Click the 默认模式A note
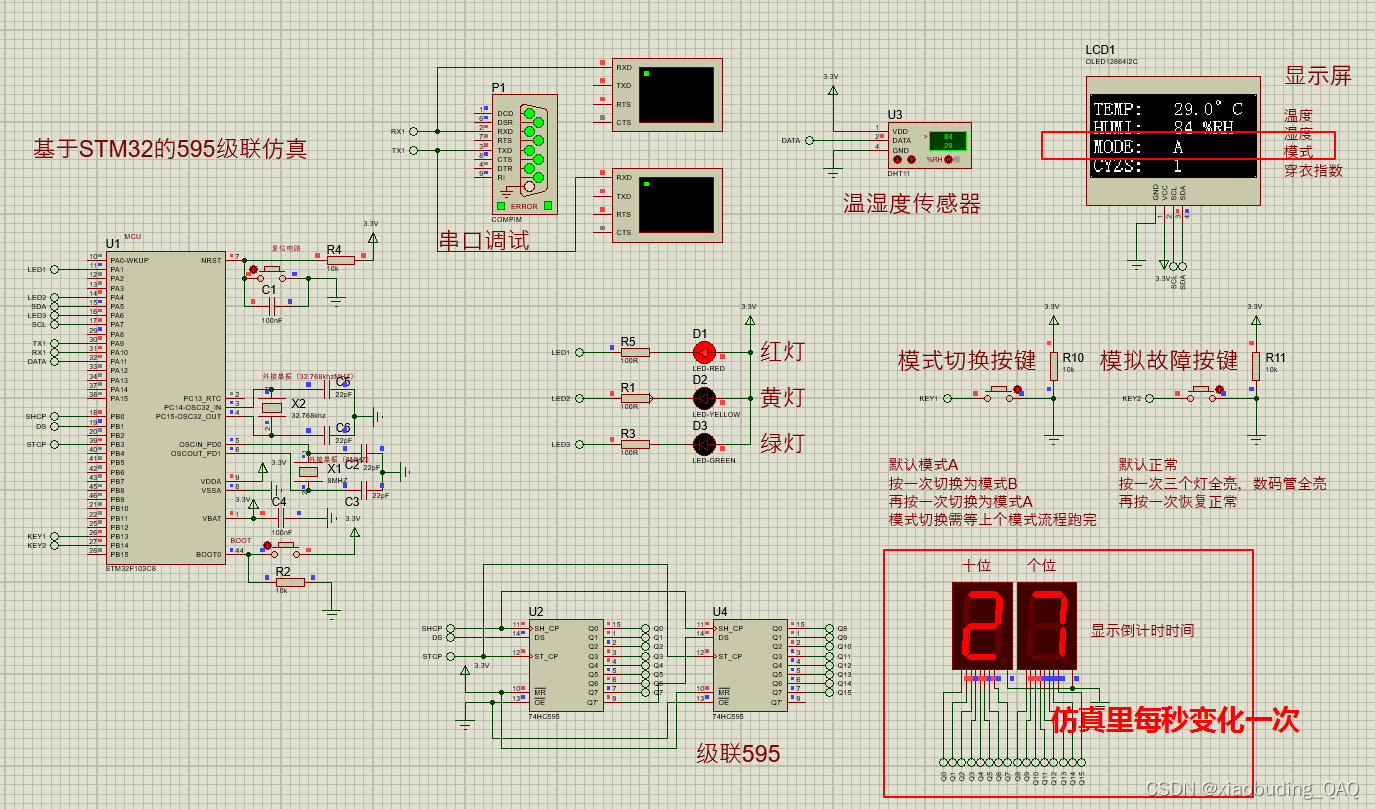Viewport: 1375px width, 809px height. [924, 465]
